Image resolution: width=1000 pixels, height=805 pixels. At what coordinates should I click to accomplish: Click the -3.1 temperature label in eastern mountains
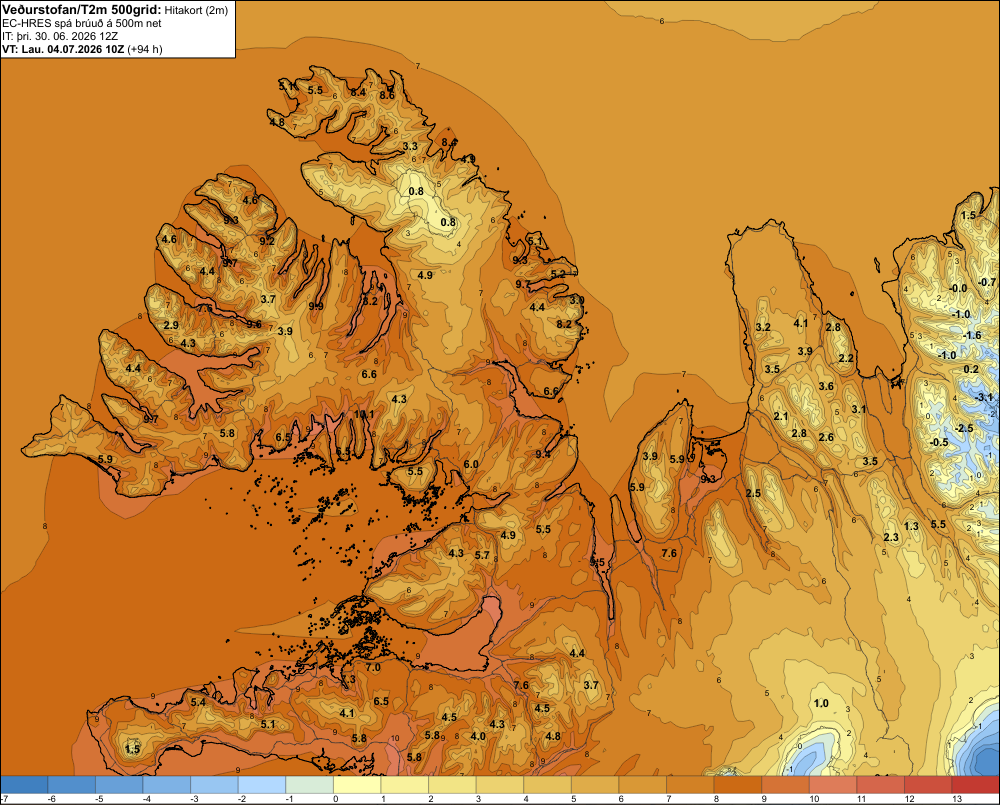click(983, 397)
